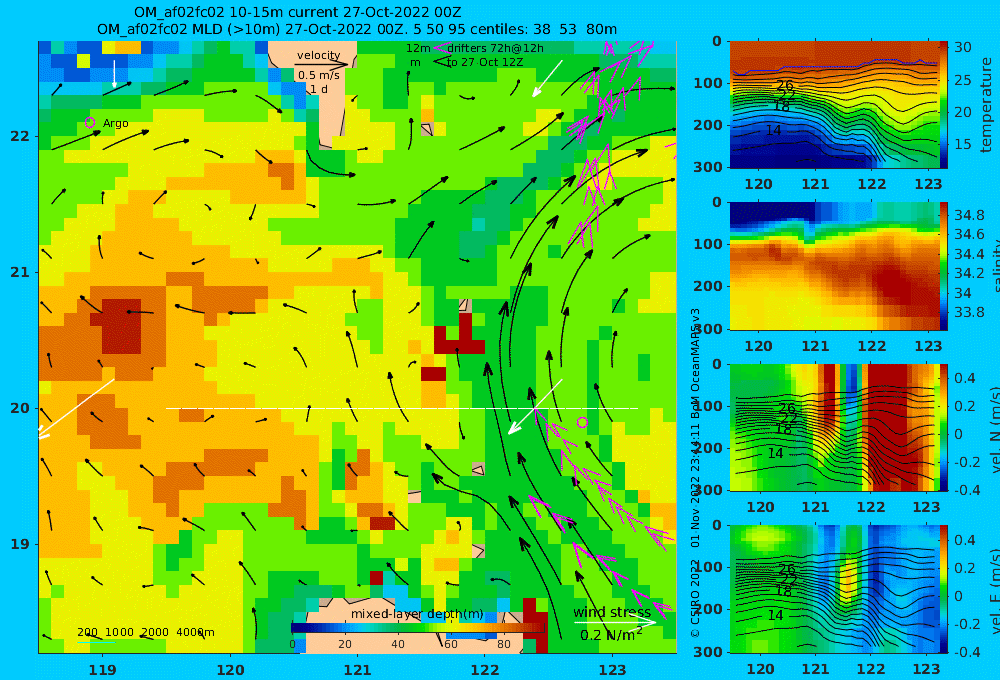Click the white dashed transect line at 20°N
Screen dimensions: 1000x680
pos(402,408)
